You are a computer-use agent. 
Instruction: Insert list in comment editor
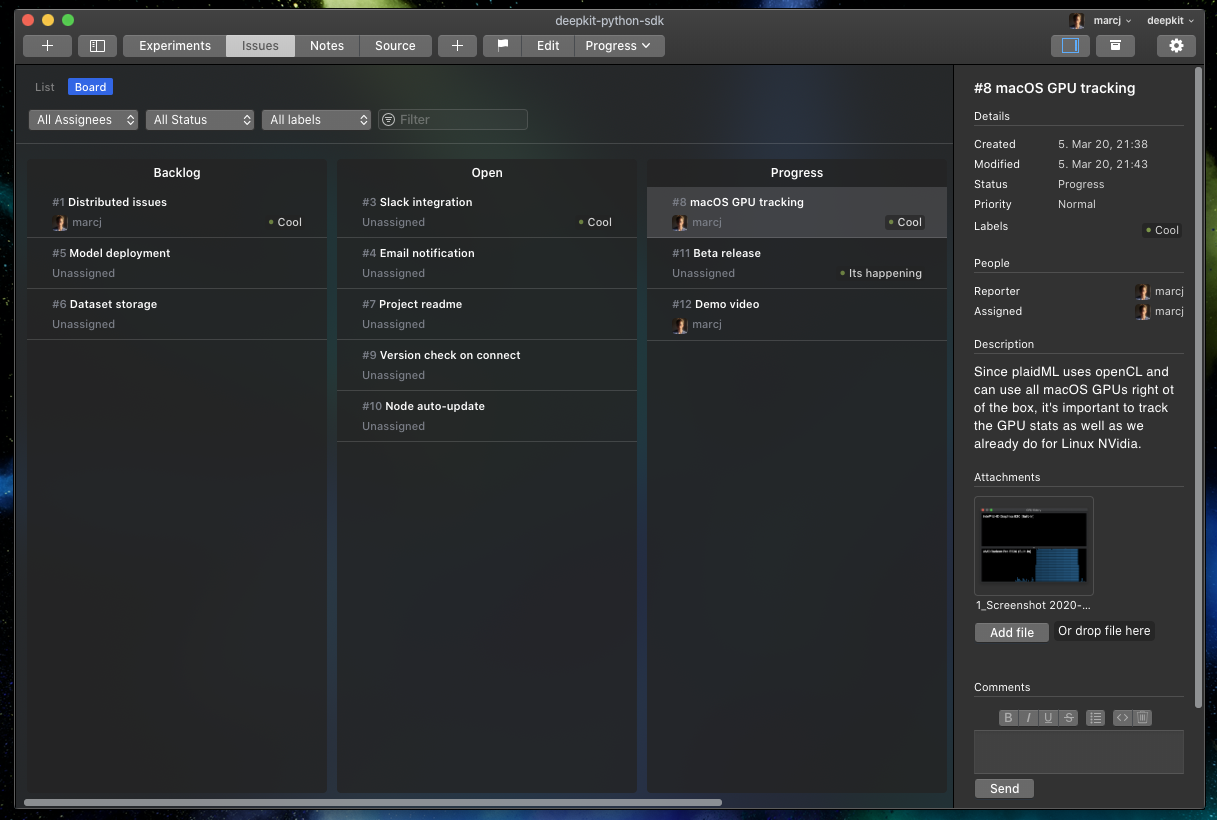pos(1095,718)
